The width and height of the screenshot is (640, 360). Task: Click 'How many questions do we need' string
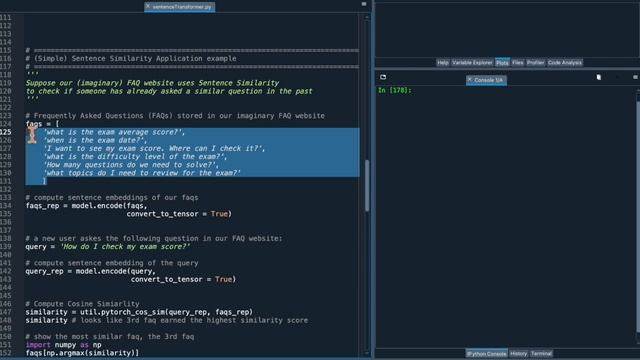pos(131,164)
